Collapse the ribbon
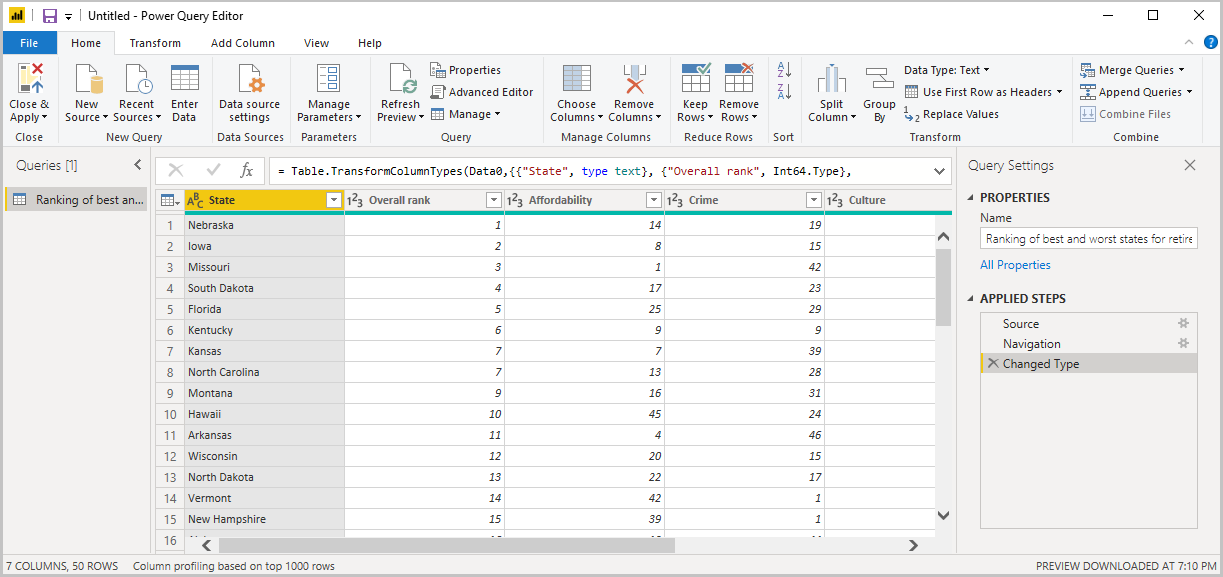Viewport: 1223px width, 577px height. (x=1188, y=42)
